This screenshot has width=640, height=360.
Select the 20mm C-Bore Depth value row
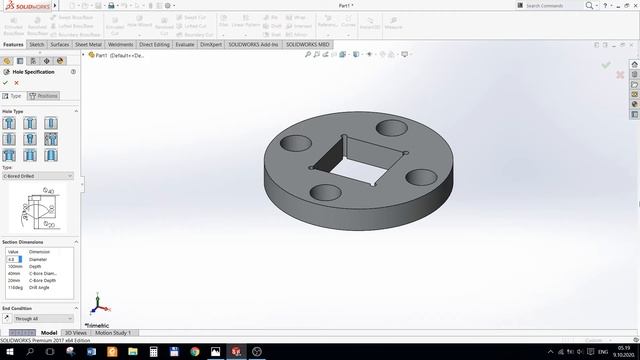point(39,280)
